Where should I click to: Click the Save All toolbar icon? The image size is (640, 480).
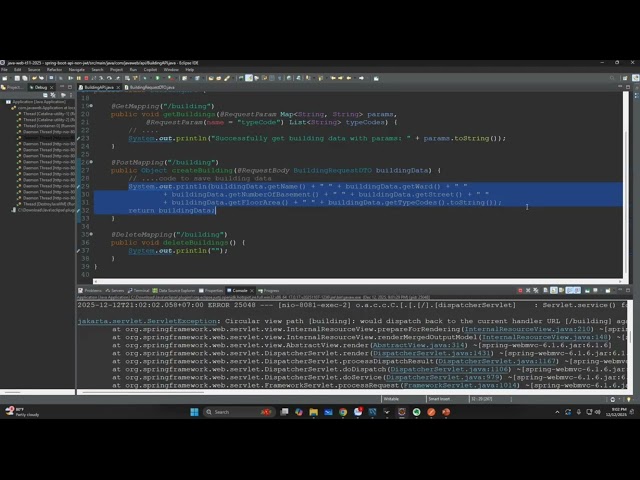24,78
